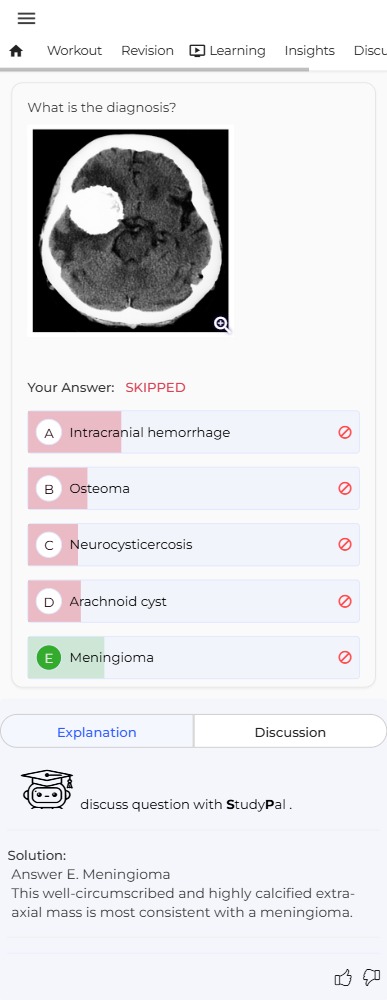The width and height of the screenshot is (387, 1000).
Task: Select answer C Neurocysticercosis
Action: pos(194,545)
